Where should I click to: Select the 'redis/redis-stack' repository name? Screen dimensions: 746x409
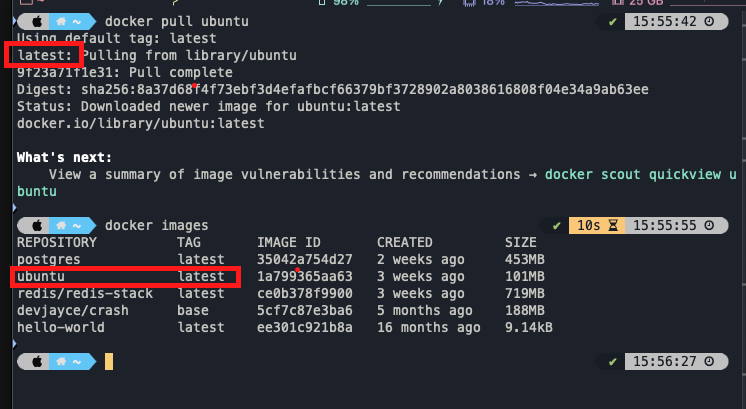(85, 293)
